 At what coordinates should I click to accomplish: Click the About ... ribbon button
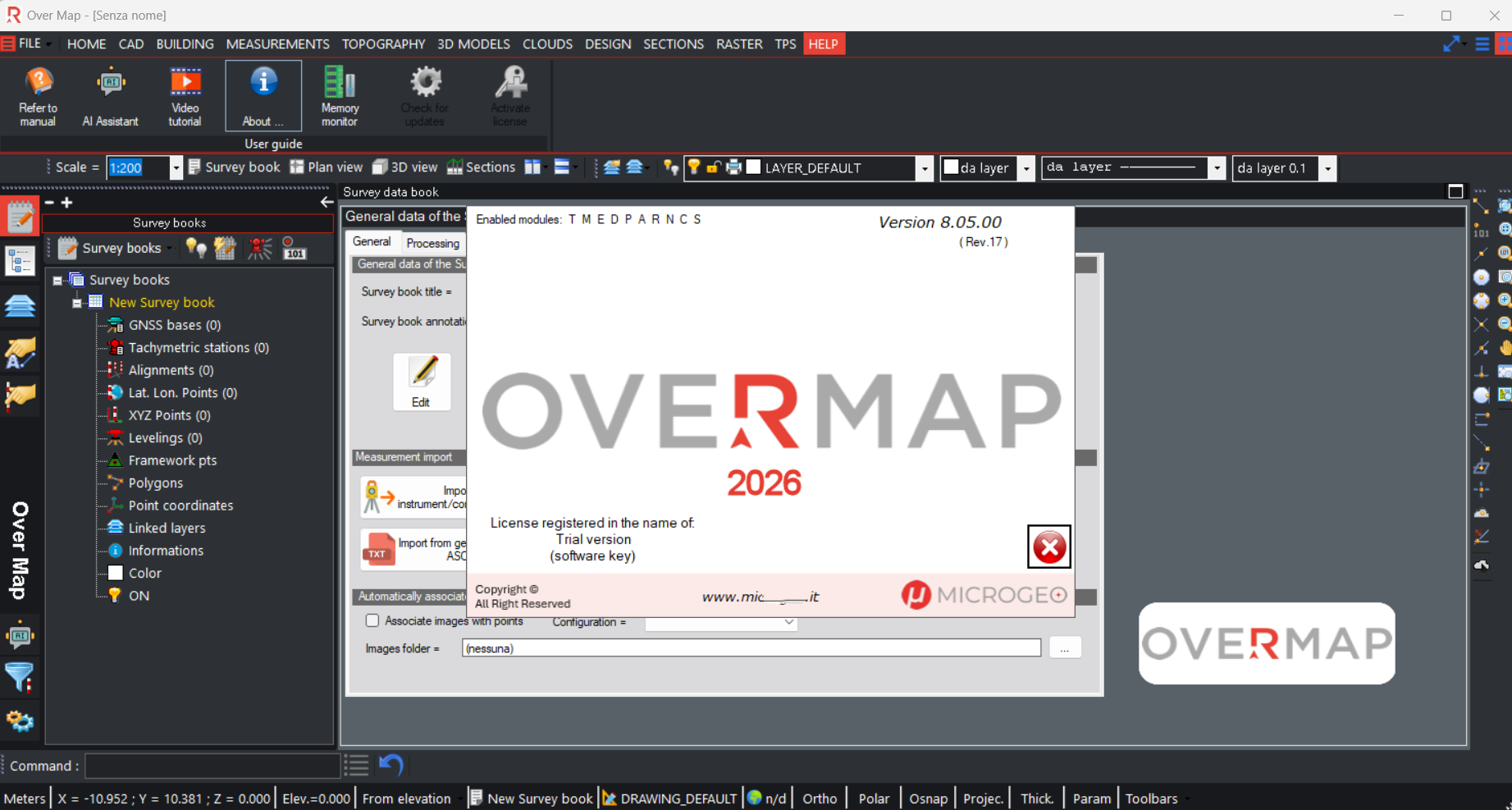pos(263,96)
